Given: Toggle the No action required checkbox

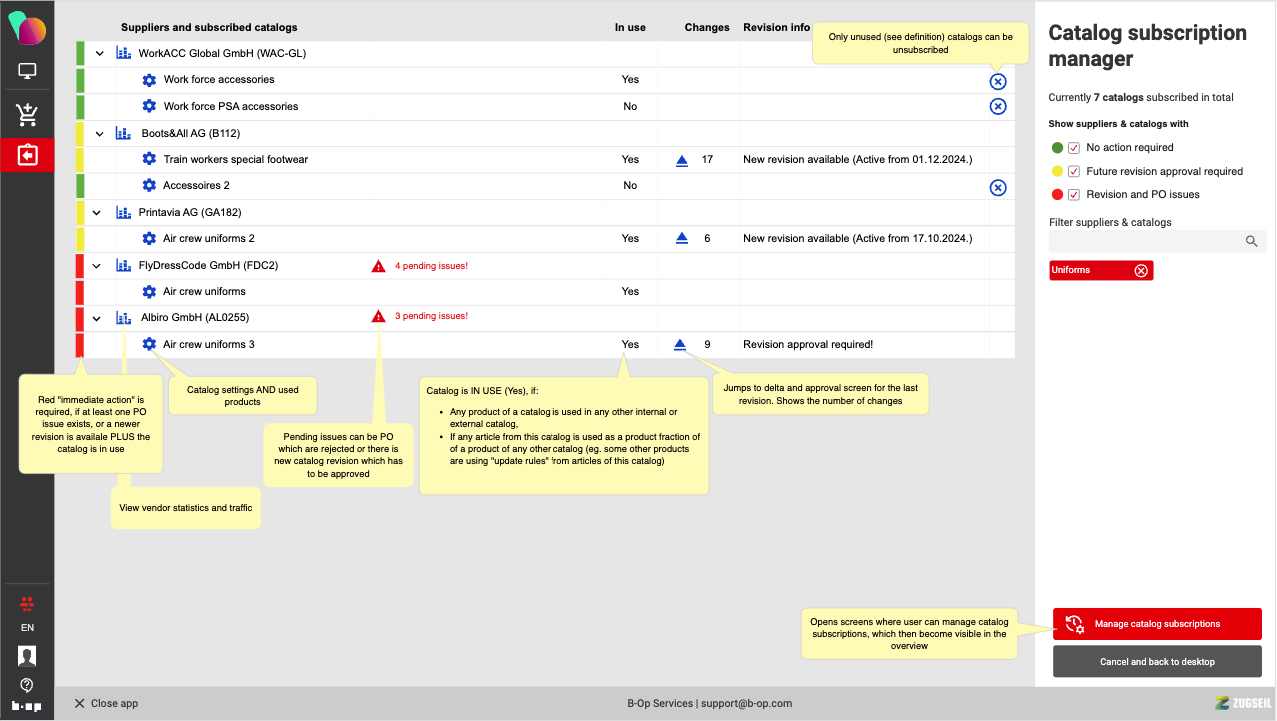Looking at the screenshot, I should tap(1074, 148).
